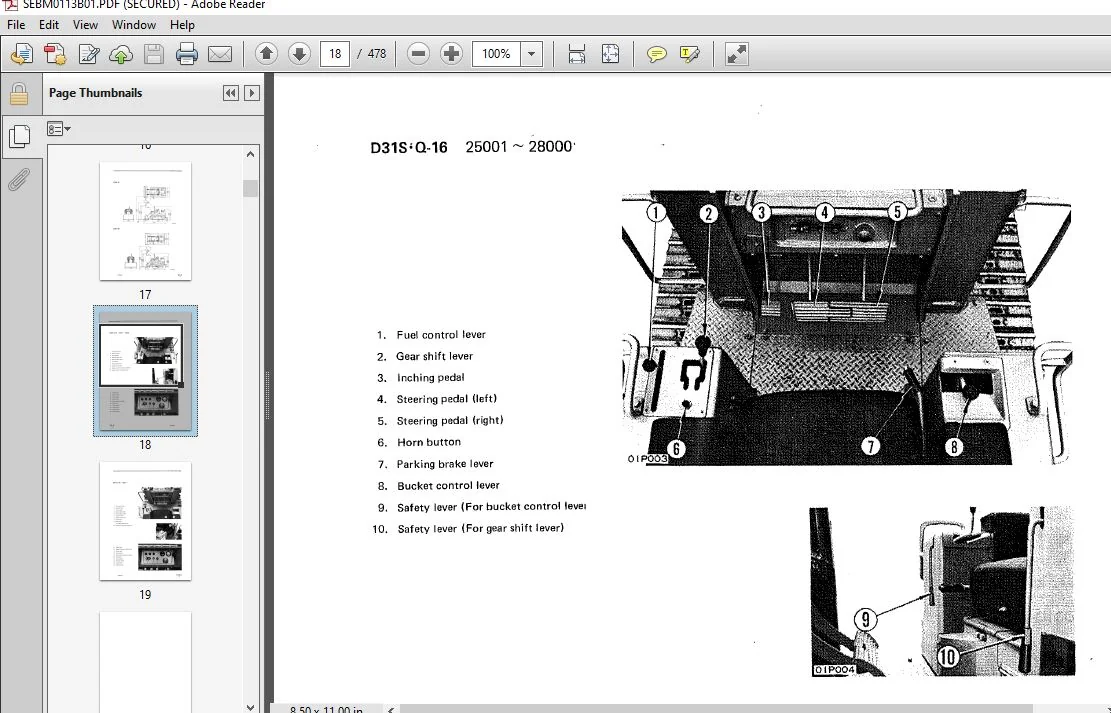Click the 'Bucket control lever' text
This screenshot has height=713, width=1111.
pos(449,485)
